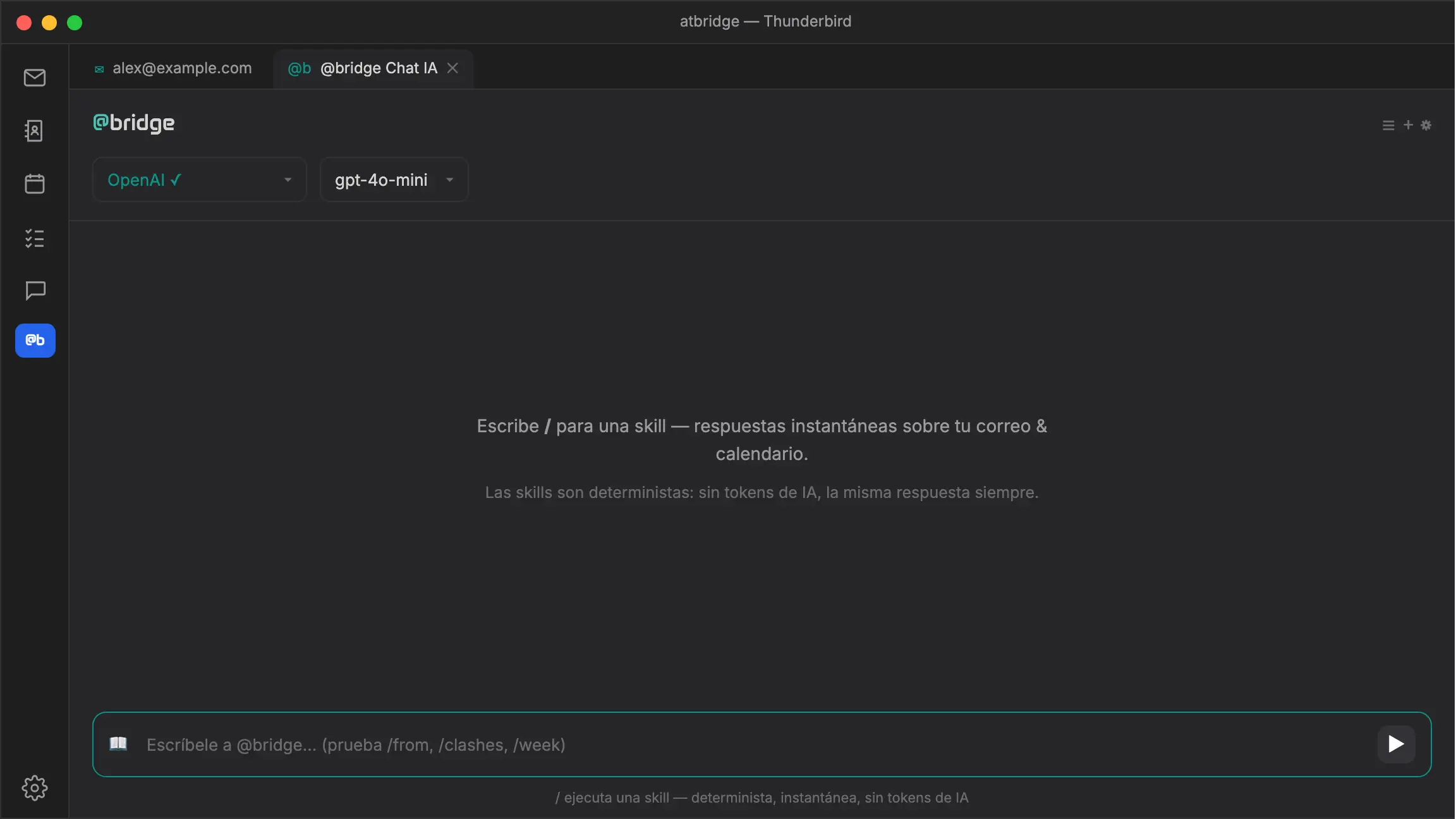Close the @bridge Chat IA tab
This screenshot has height=819, width=1456.
pos(452,68)
